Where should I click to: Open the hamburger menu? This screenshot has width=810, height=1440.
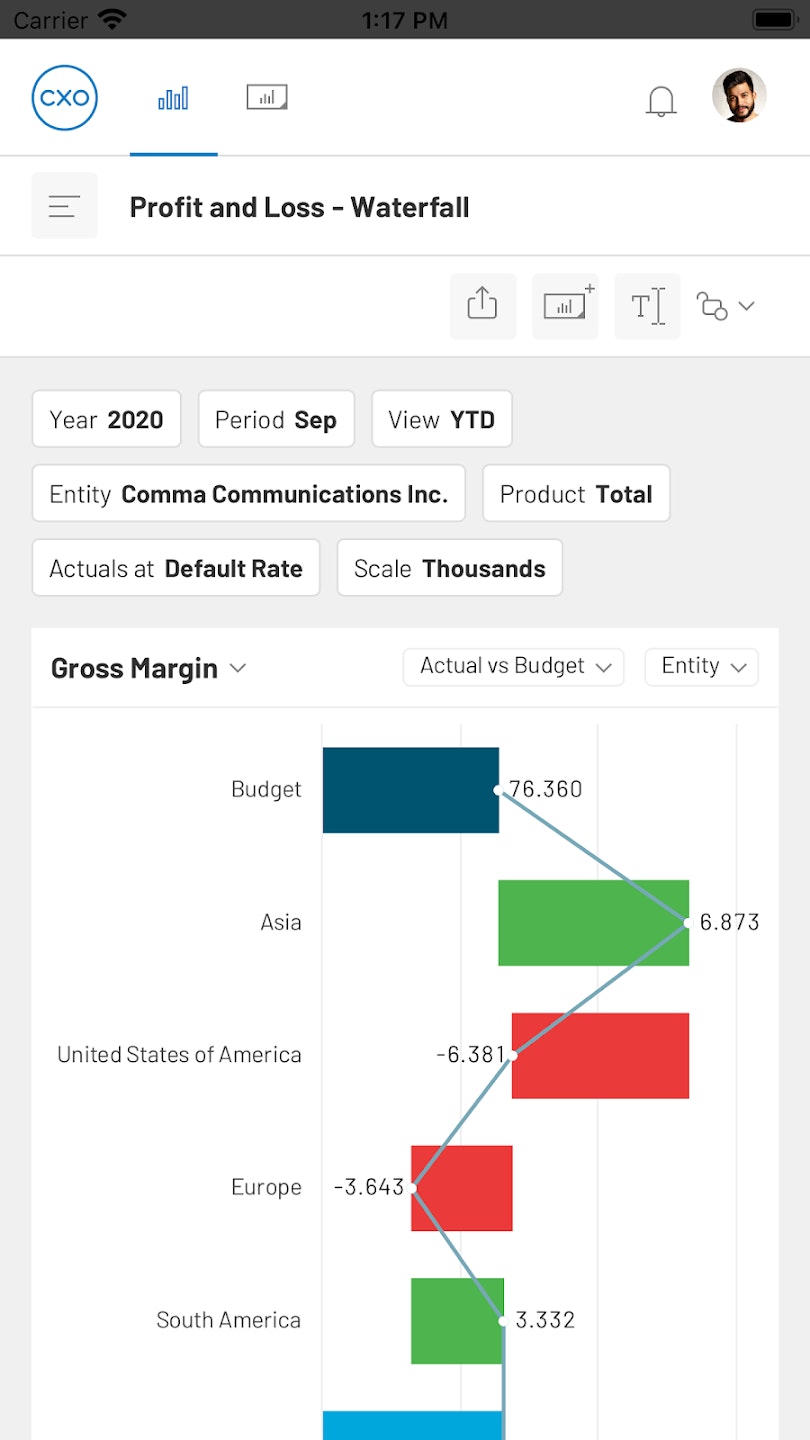65,206
